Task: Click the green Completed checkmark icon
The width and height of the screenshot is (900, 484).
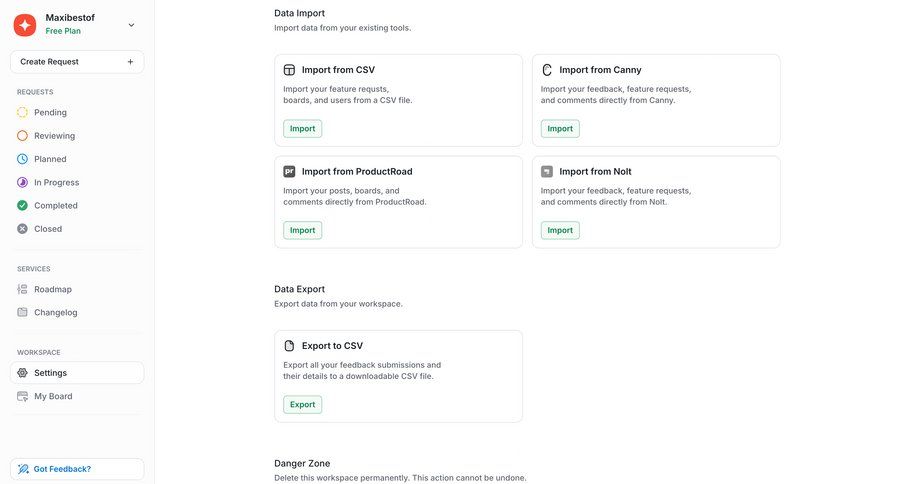Action: (23, 206)
